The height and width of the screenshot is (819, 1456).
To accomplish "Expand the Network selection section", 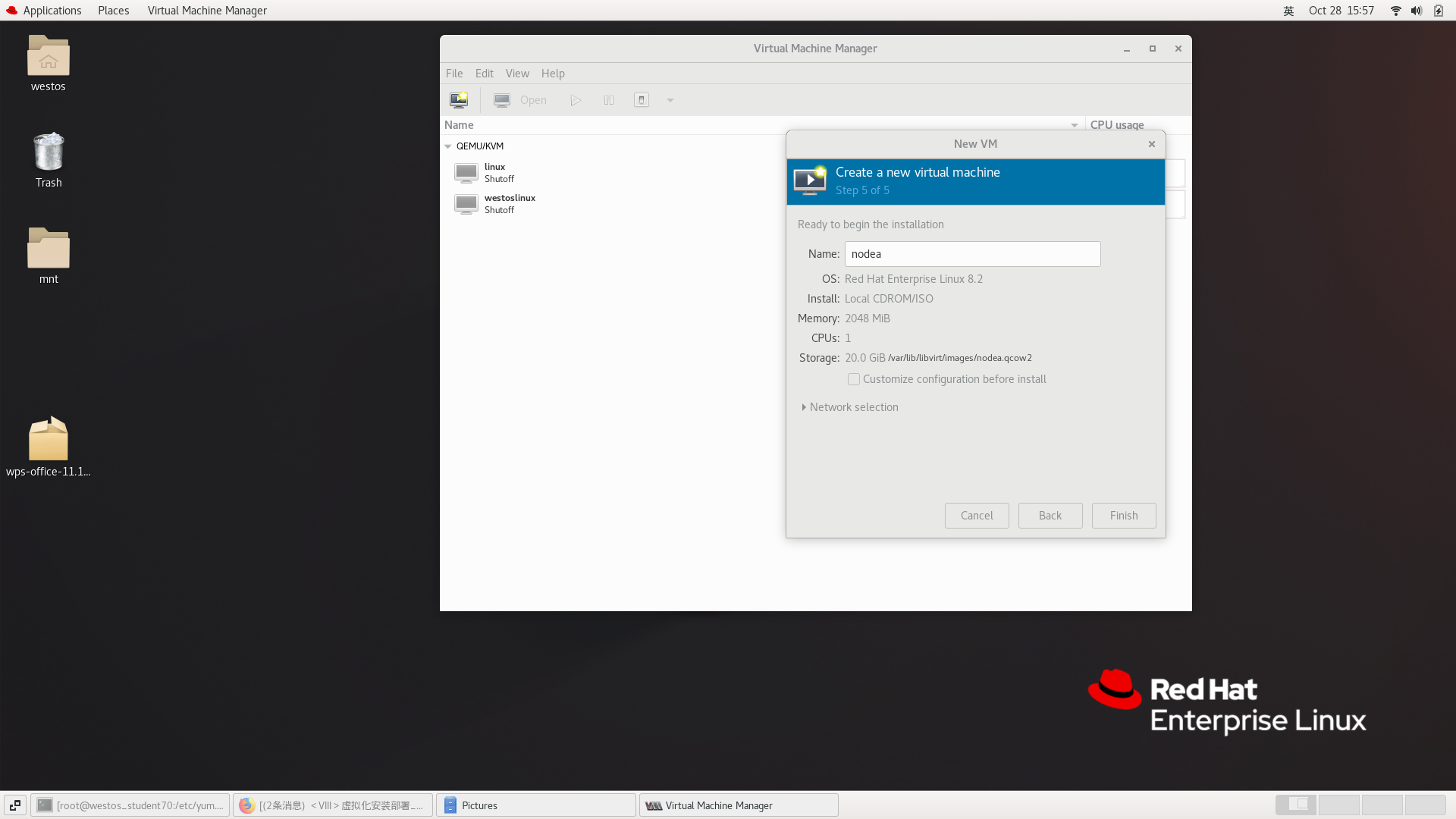I will [850, 407].
